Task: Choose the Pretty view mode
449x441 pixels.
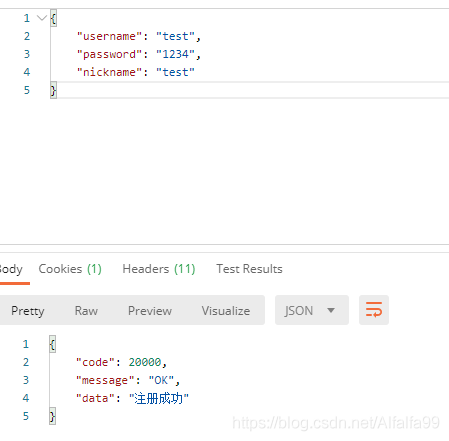Action: coord(28,311)
